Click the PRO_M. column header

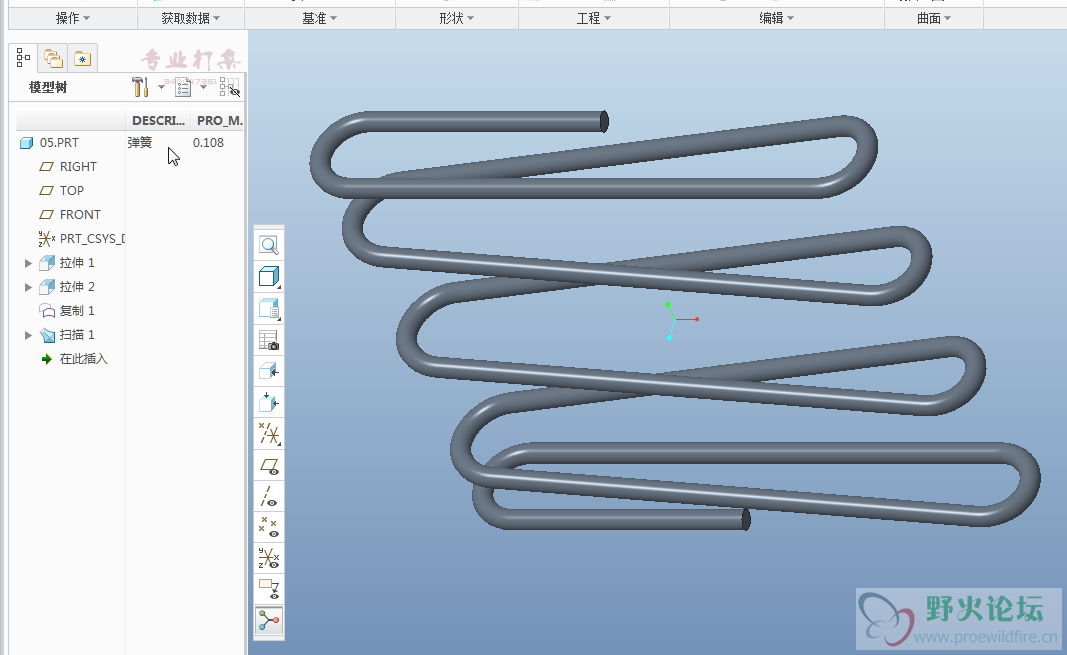[218, 120]
